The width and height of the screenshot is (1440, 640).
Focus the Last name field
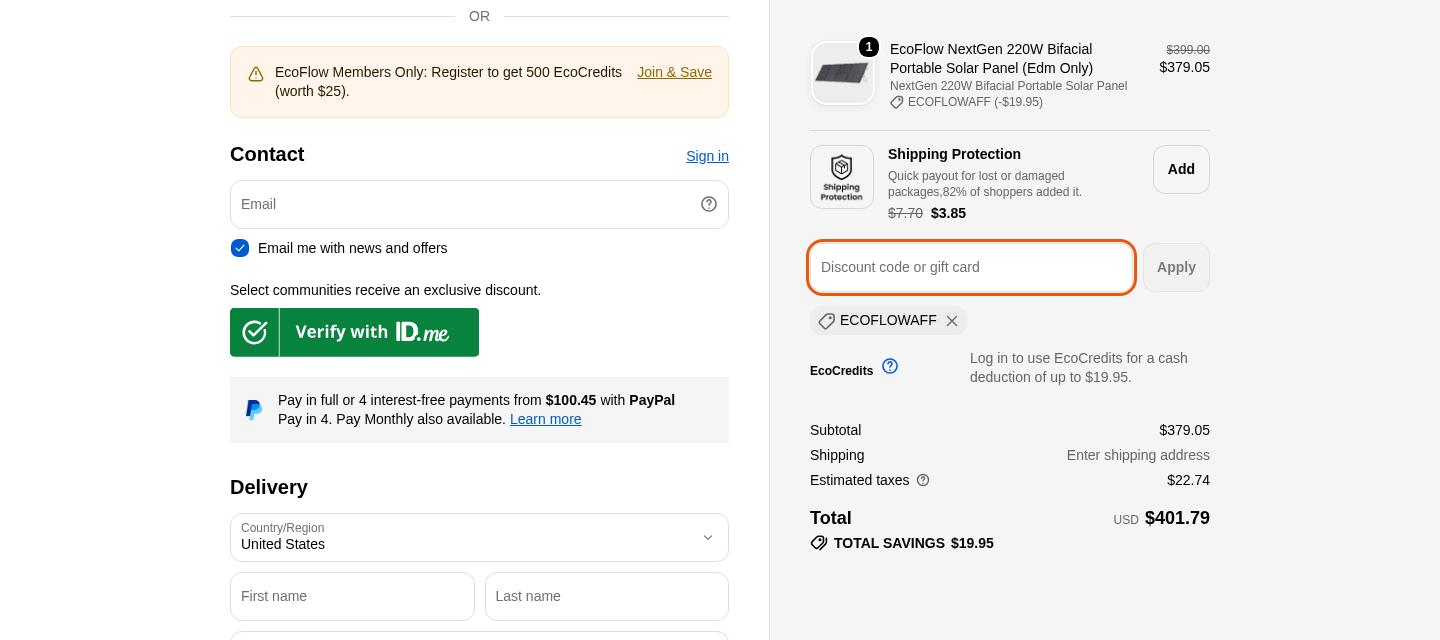coord(607,597)
